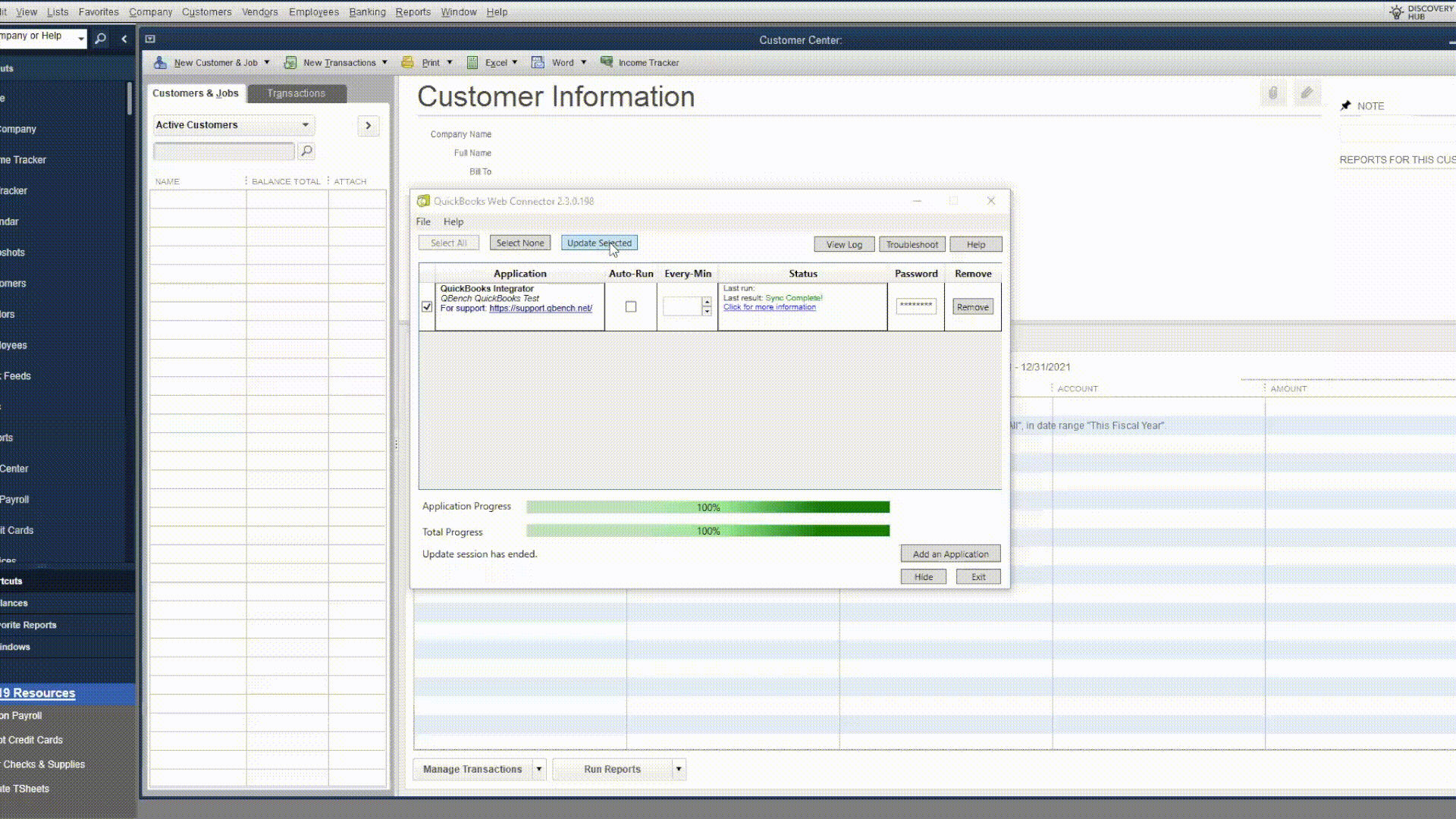Click the search magnifier in left sidebar
This screenshot has width=1456, height=819.
tap(100, 39)
